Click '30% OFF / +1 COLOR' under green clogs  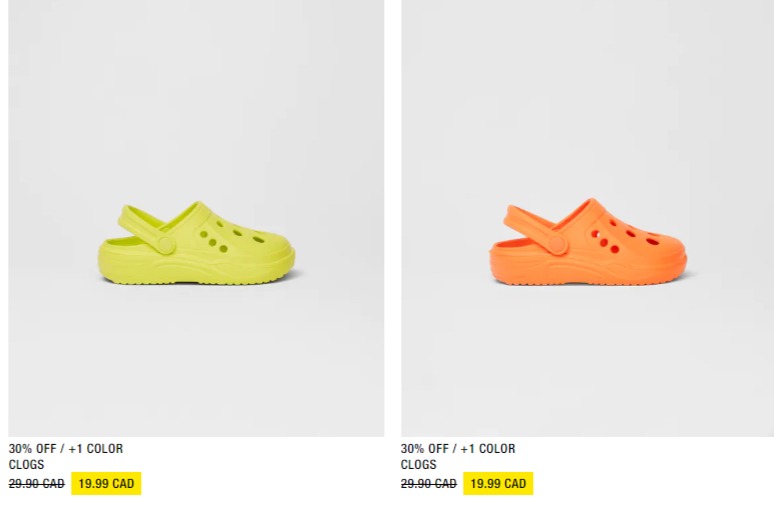click(x=66, y=449)
